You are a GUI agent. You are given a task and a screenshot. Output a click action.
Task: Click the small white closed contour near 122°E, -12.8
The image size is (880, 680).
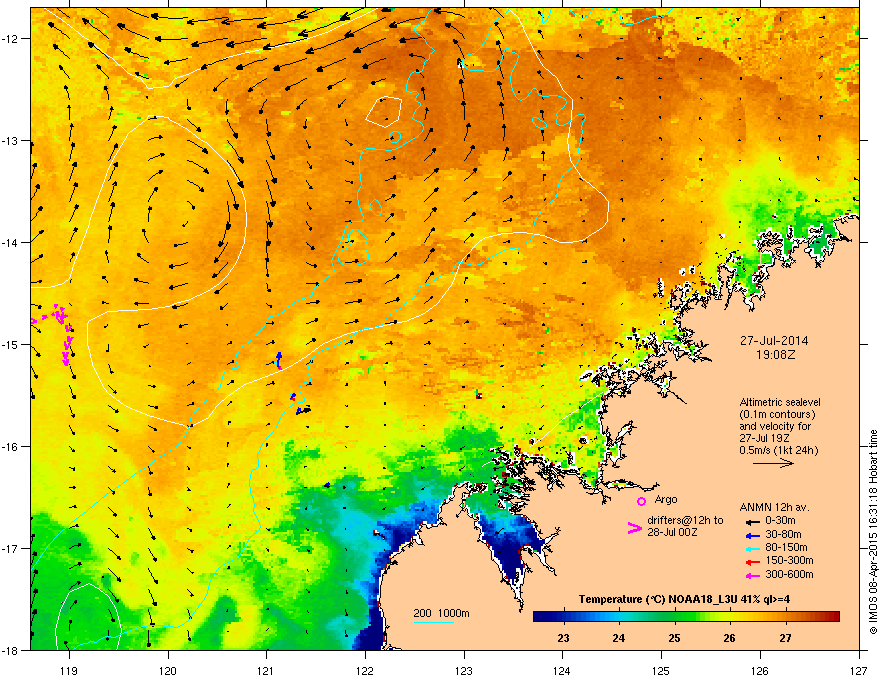click(384, 111)
